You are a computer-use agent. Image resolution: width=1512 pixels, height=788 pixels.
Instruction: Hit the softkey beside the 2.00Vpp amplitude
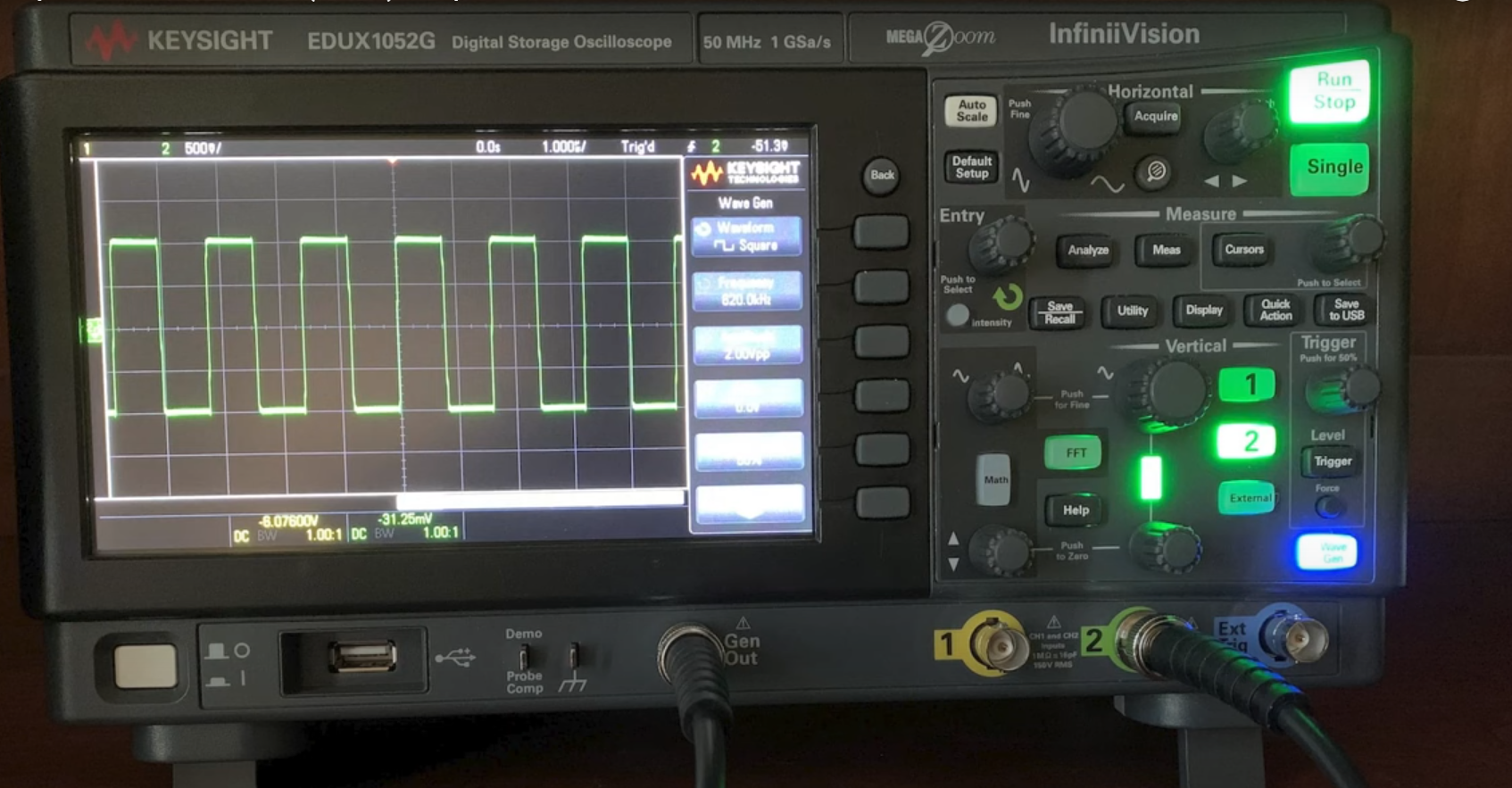coord(881,341)
